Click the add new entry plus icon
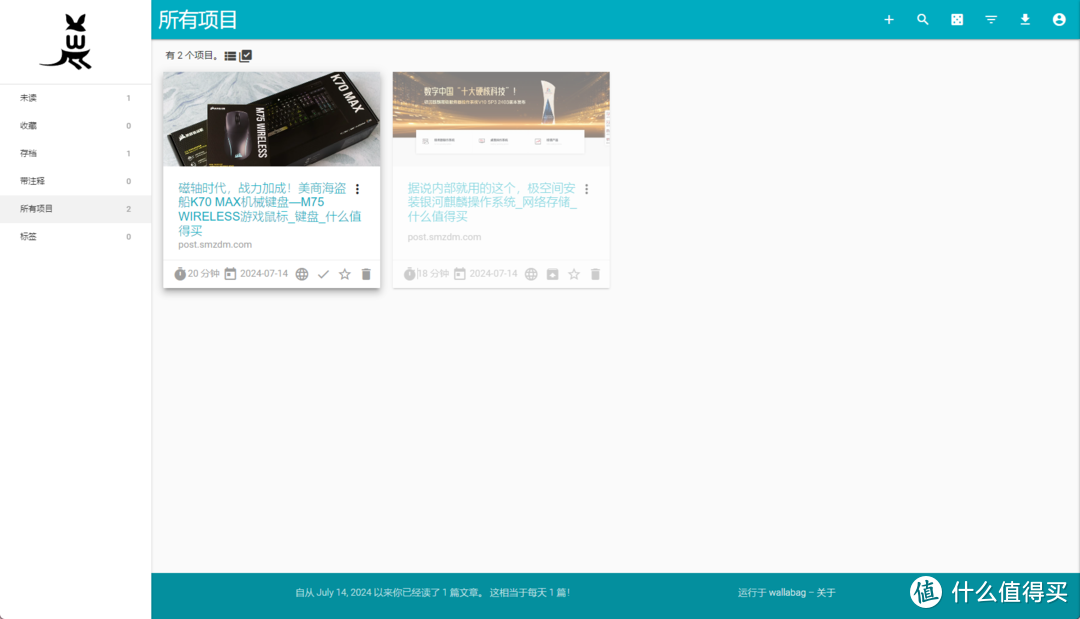The height and width of the screenshot is (619, 1080). [888, 20]
